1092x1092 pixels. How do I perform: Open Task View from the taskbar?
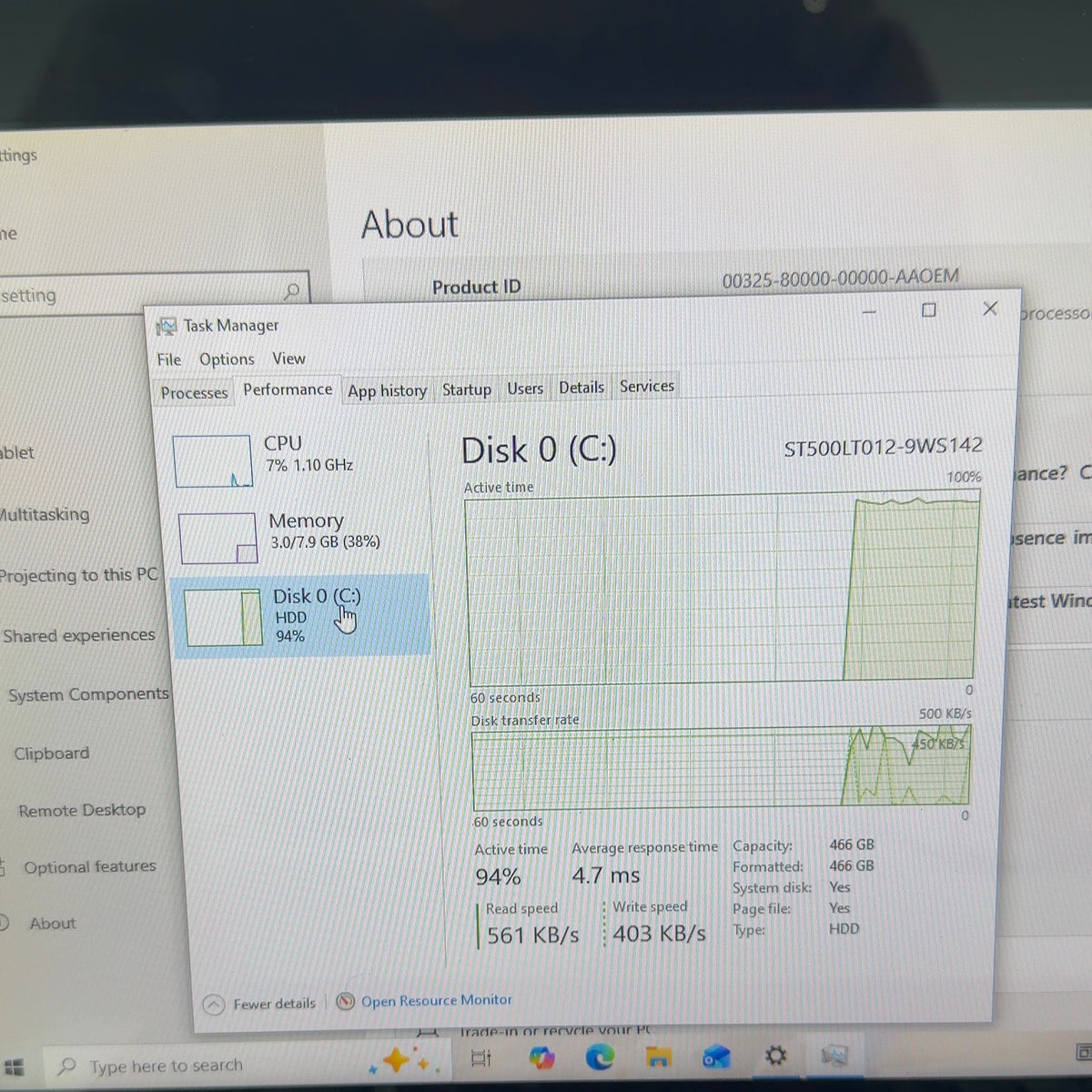coord(481,1058)
